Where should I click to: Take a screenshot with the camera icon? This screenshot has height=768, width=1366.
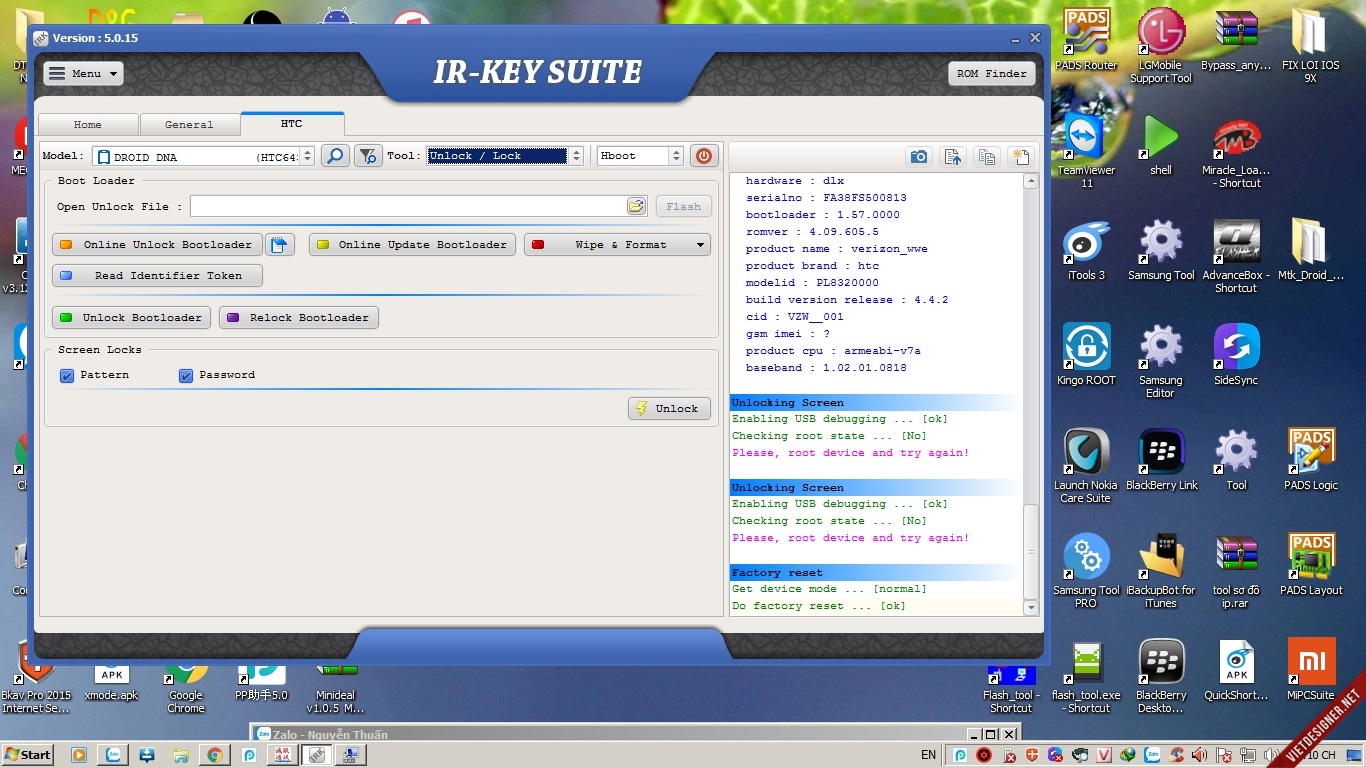tap(919, 157)
